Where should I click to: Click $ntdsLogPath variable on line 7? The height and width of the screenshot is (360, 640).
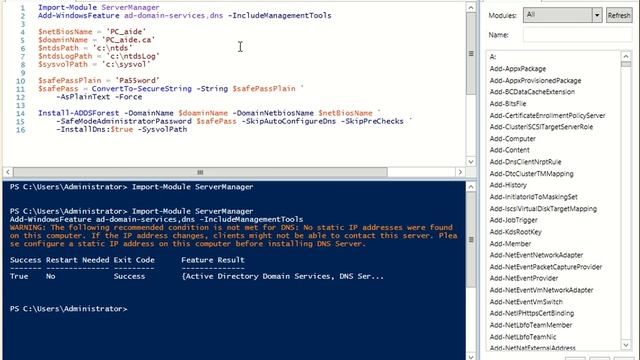[65, 56]
